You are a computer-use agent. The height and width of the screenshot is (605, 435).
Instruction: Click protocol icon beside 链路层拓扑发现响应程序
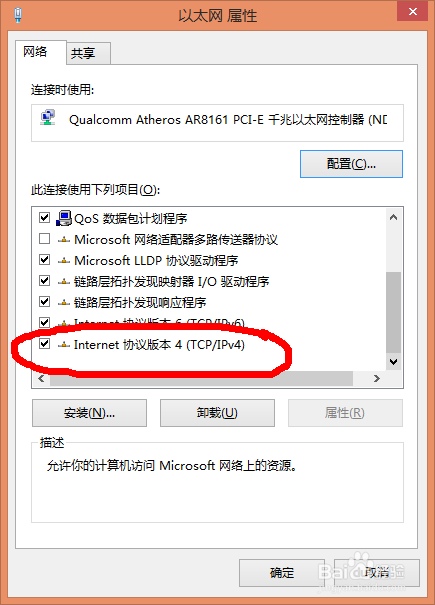(x=64, y=303)
